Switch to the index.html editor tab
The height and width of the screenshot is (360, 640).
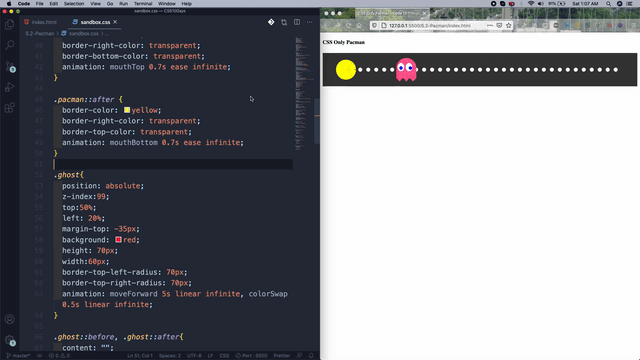[x=40, y=22]
